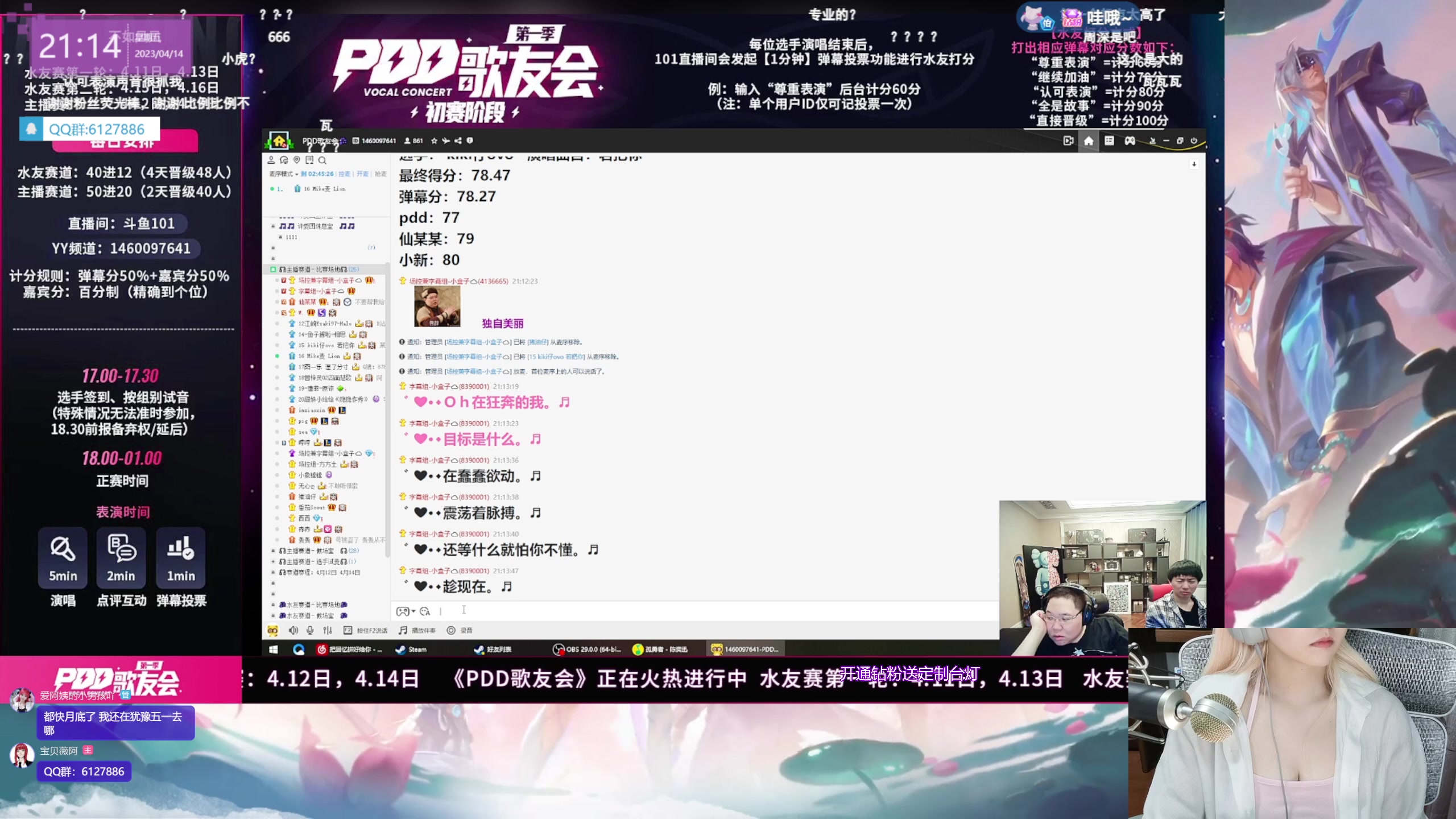Click the microphone icon in bottom voice bar
1456x819 pixels.
[310, 630]
